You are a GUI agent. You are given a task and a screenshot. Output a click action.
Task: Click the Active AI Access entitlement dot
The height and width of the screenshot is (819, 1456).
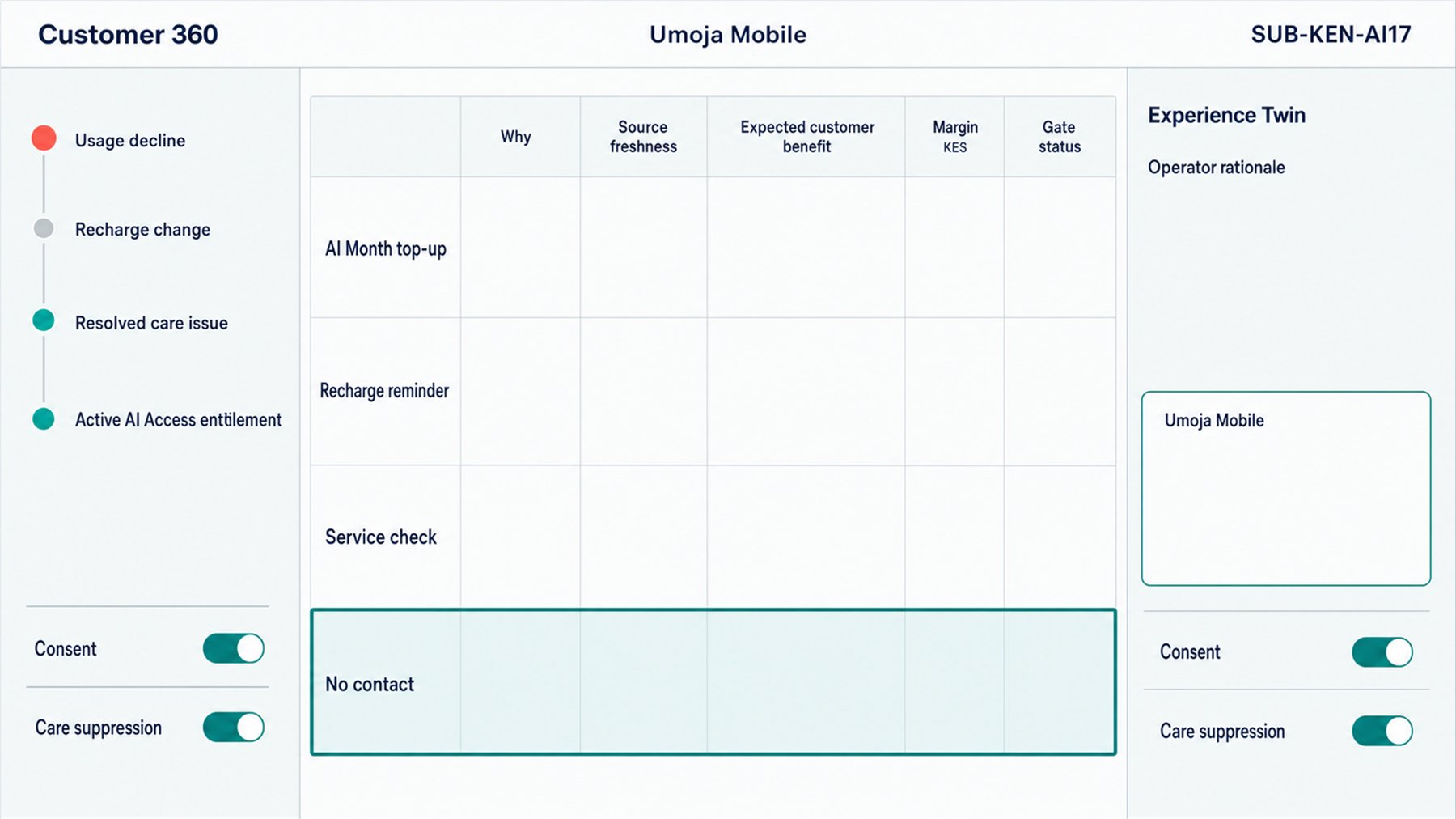(x=44, y=418)
